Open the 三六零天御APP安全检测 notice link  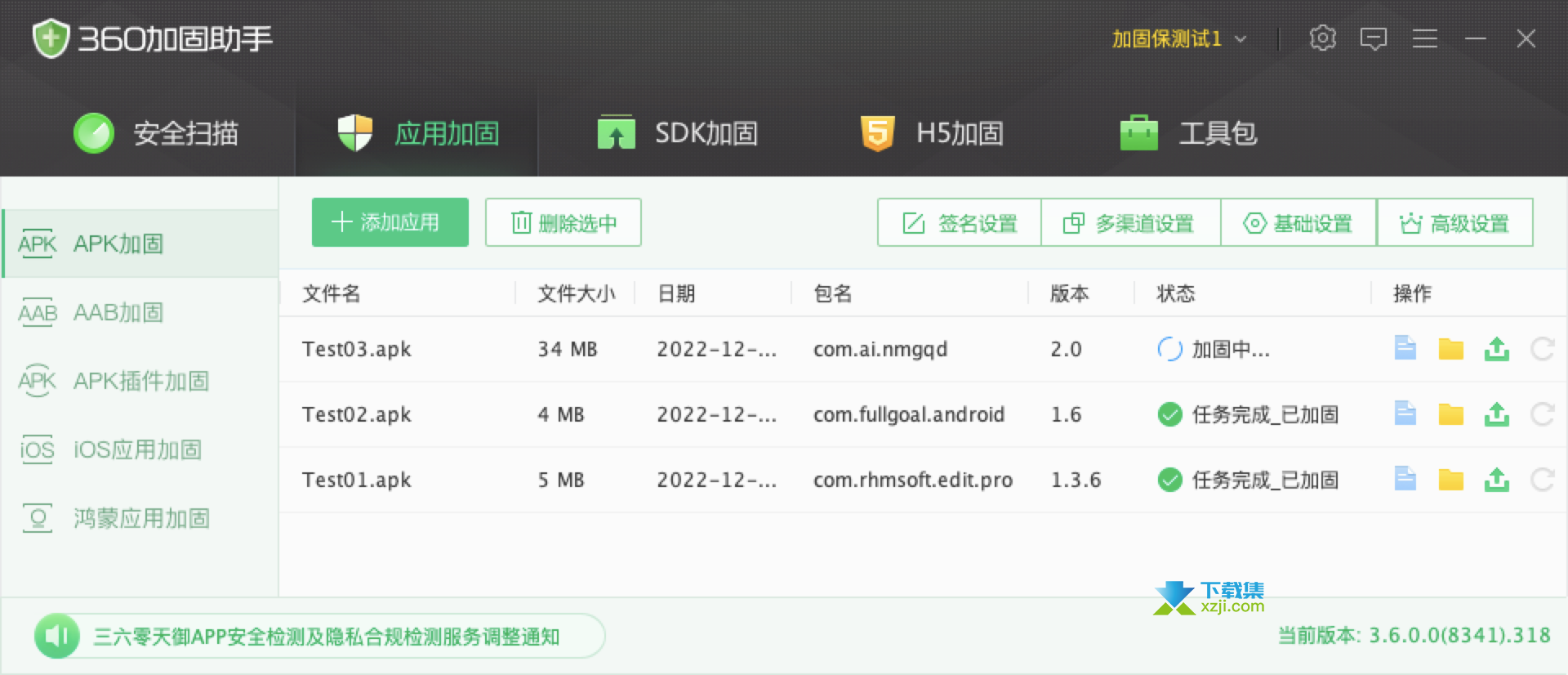(x=327, y=637)
